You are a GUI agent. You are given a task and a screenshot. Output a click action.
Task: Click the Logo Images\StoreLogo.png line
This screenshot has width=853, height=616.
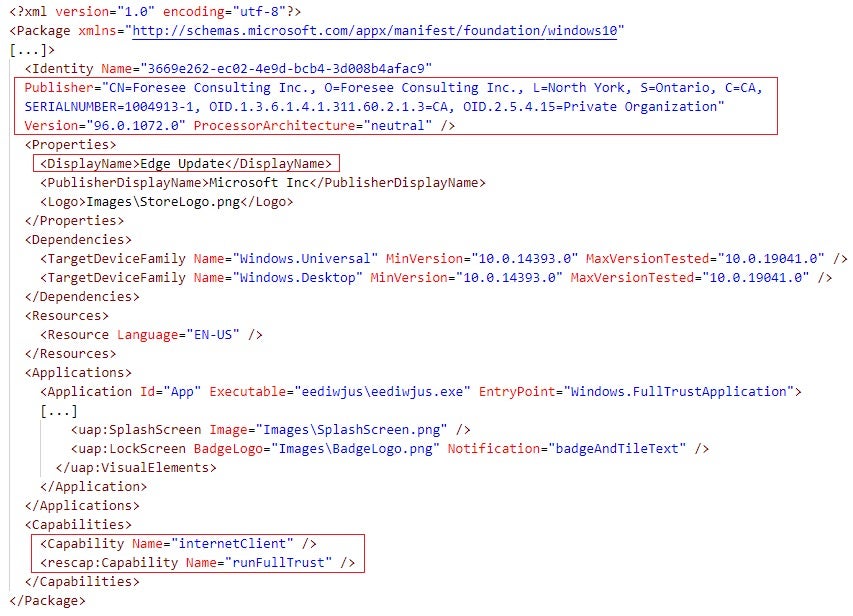tap(166, 201)
